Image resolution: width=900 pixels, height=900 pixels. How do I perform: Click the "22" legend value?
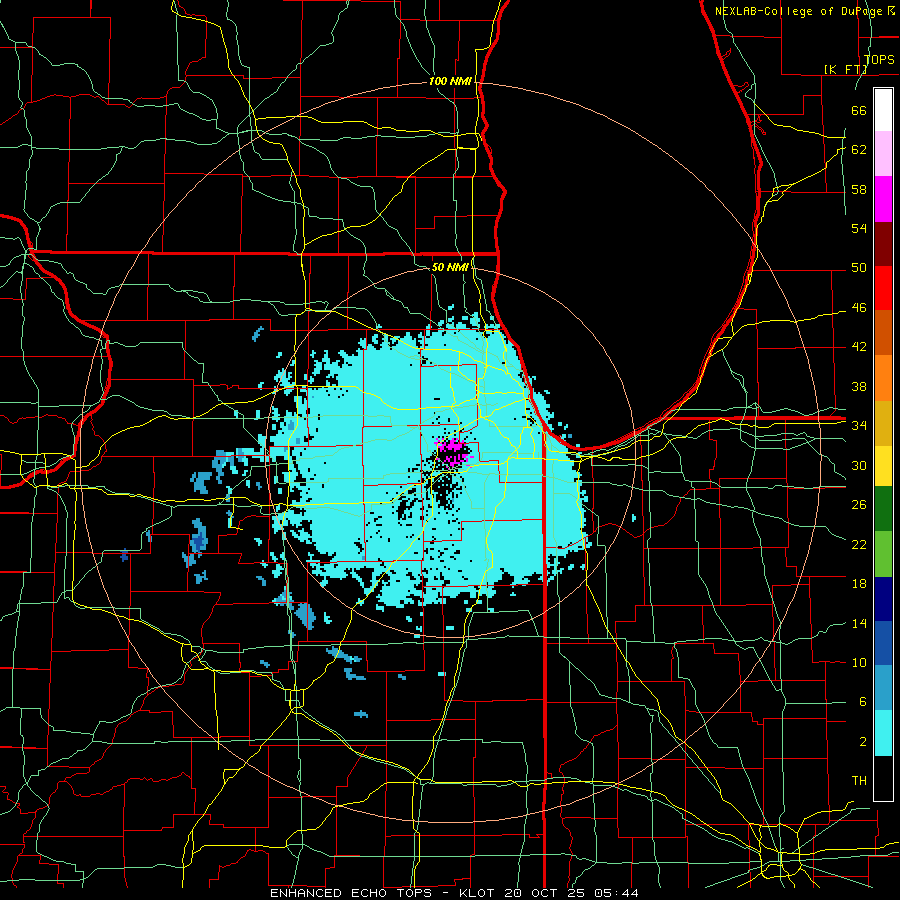click(x=859, y=544)
